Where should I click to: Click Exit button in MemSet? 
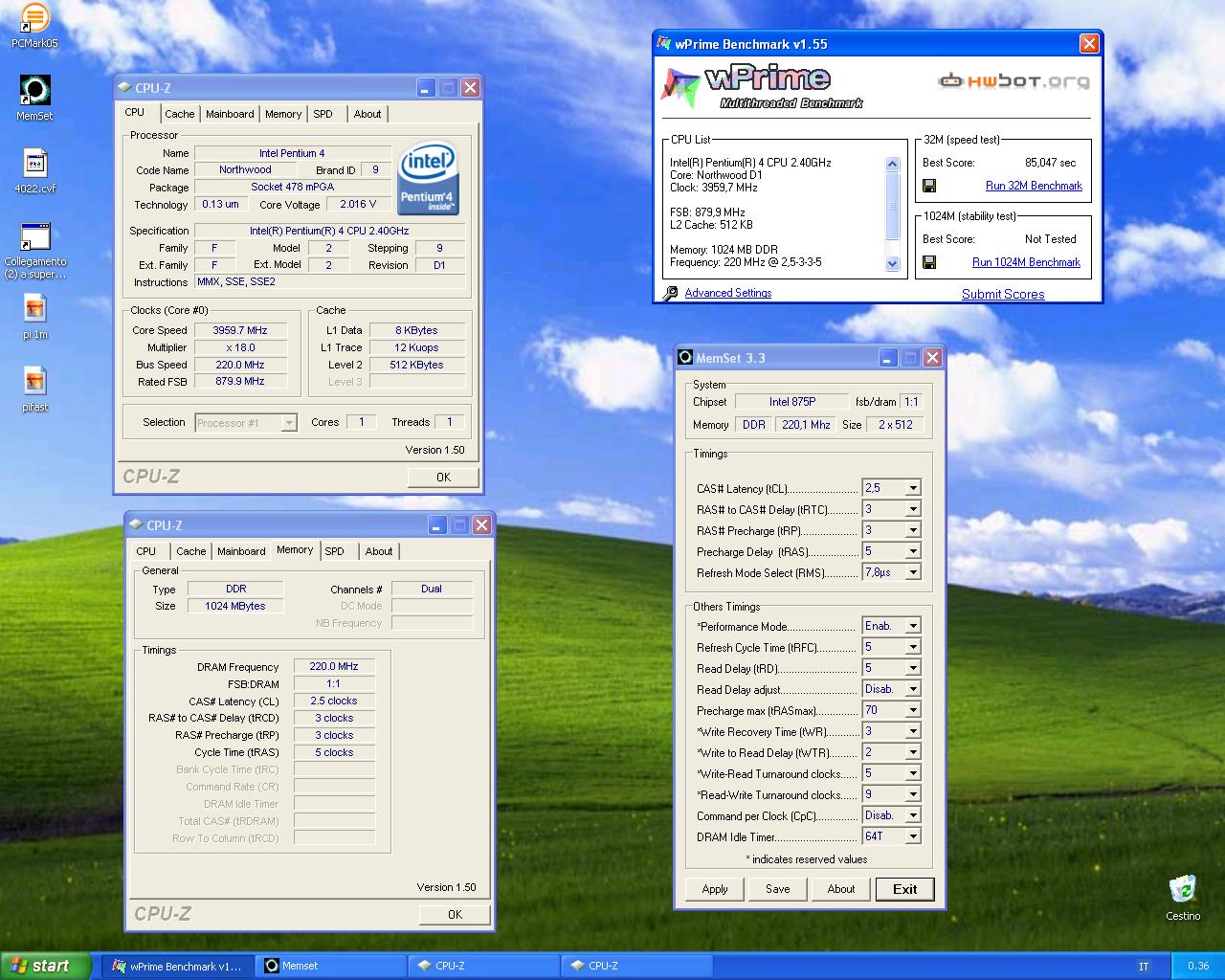point(905,889)
